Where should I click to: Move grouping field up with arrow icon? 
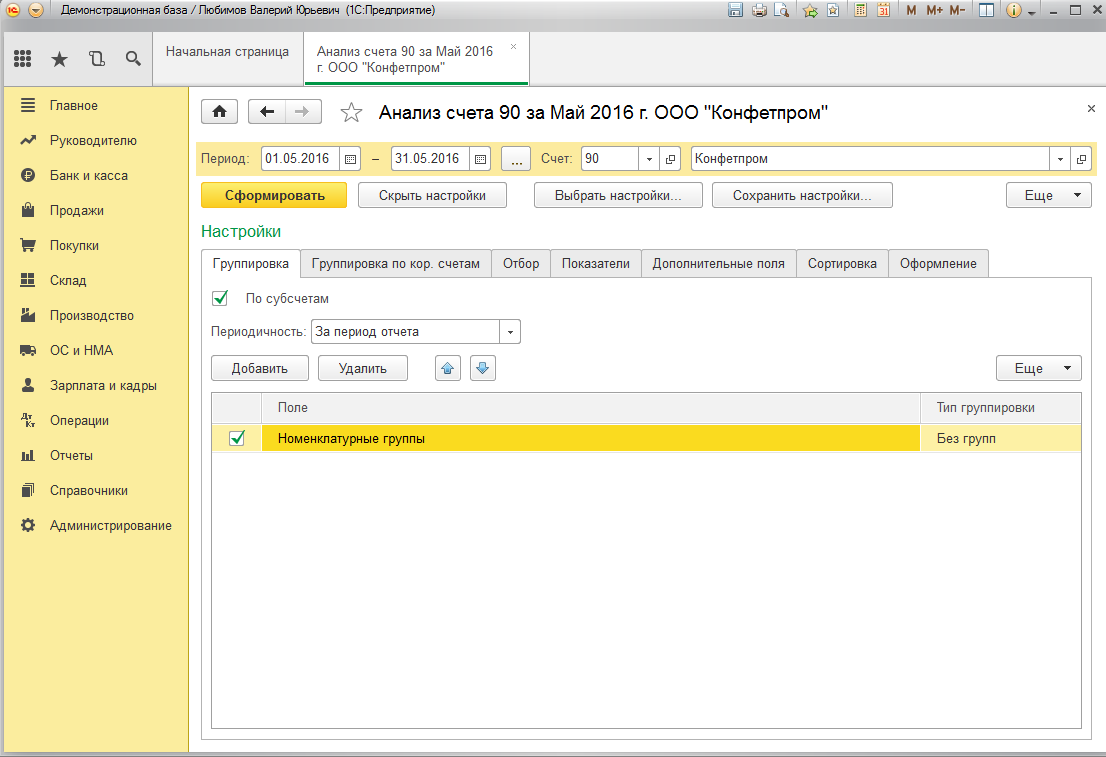click(448, 368)
